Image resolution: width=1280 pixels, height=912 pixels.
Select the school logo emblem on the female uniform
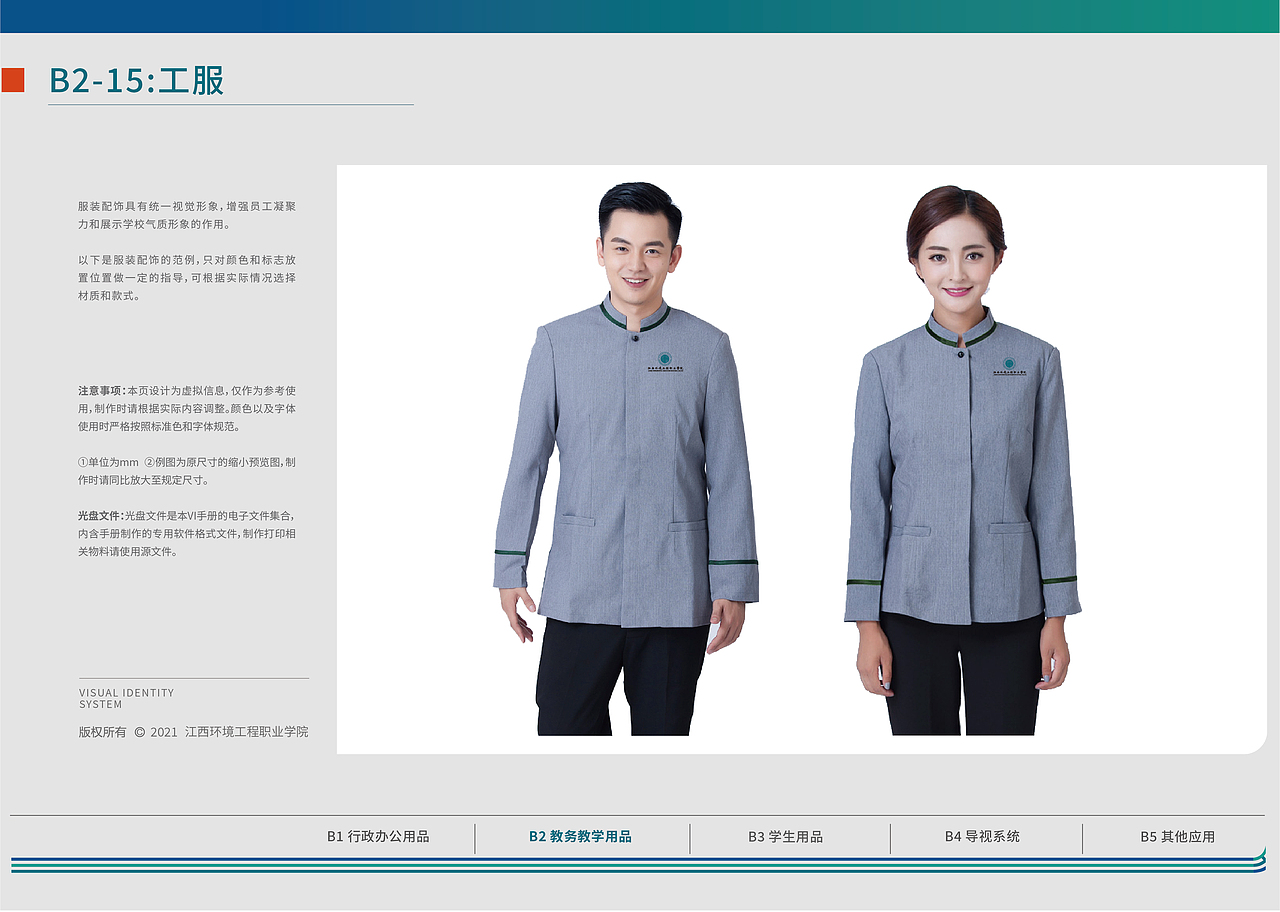tap(1008, 361)
